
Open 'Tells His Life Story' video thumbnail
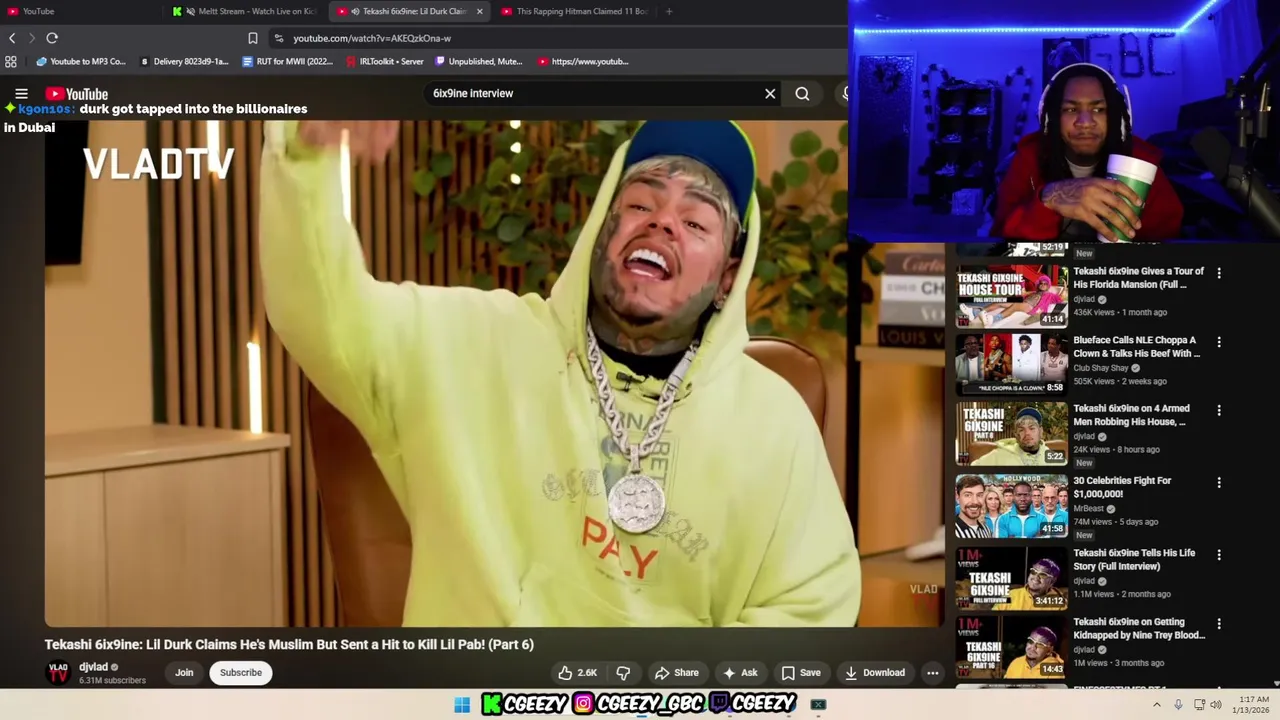(x=1011, y=578)
